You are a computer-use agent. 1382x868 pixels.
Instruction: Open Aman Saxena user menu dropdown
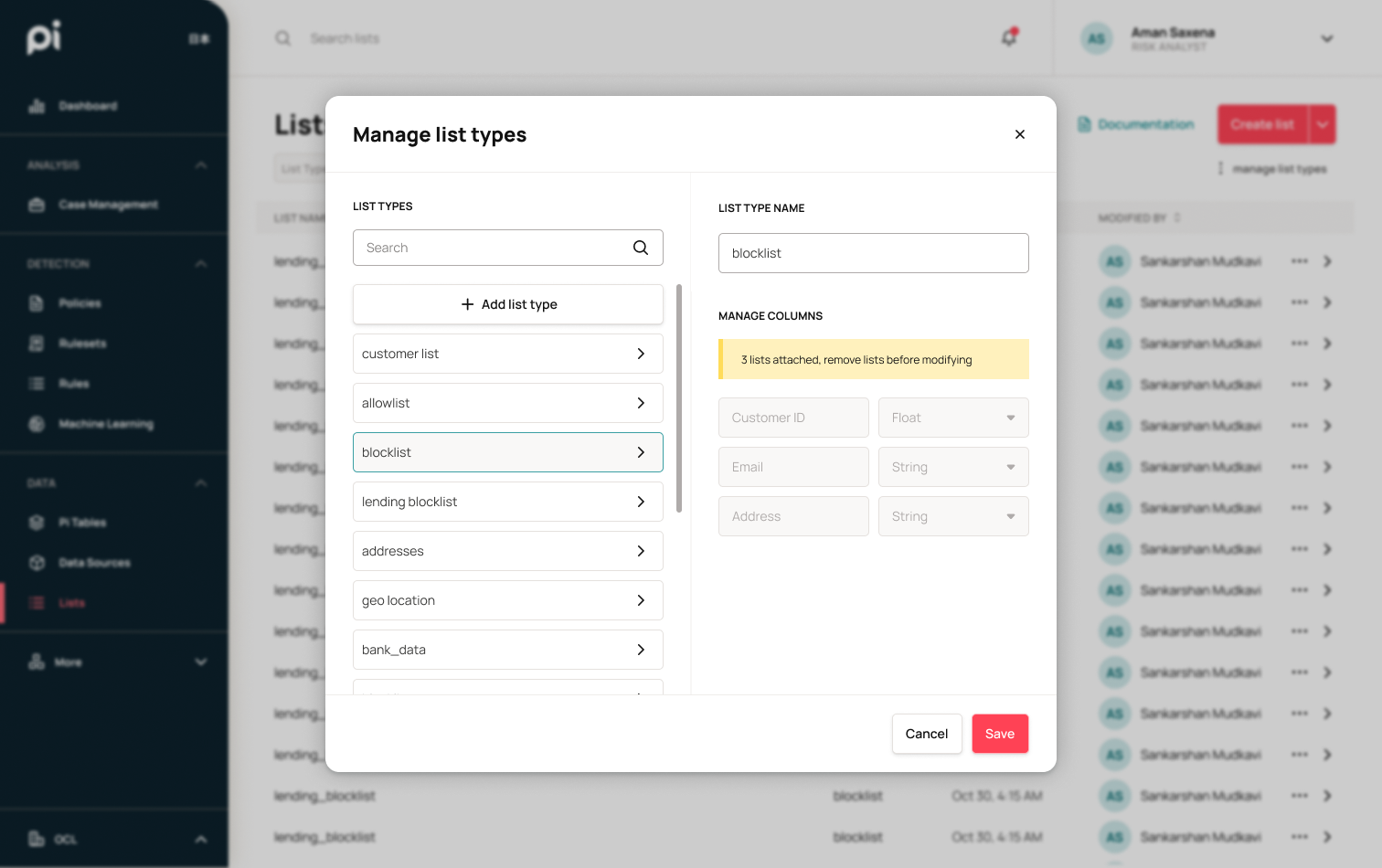click(x=1327, y=38)
